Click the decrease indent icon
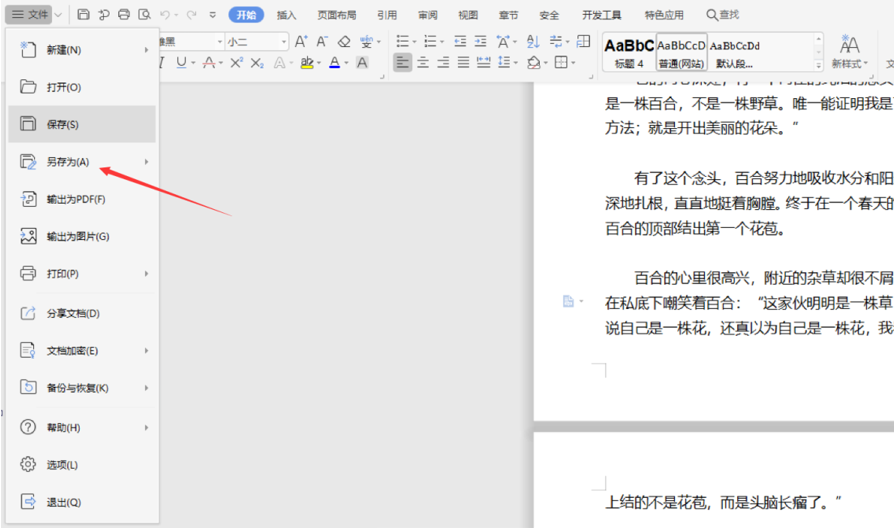Screen dimensions: 894x528 460,41
